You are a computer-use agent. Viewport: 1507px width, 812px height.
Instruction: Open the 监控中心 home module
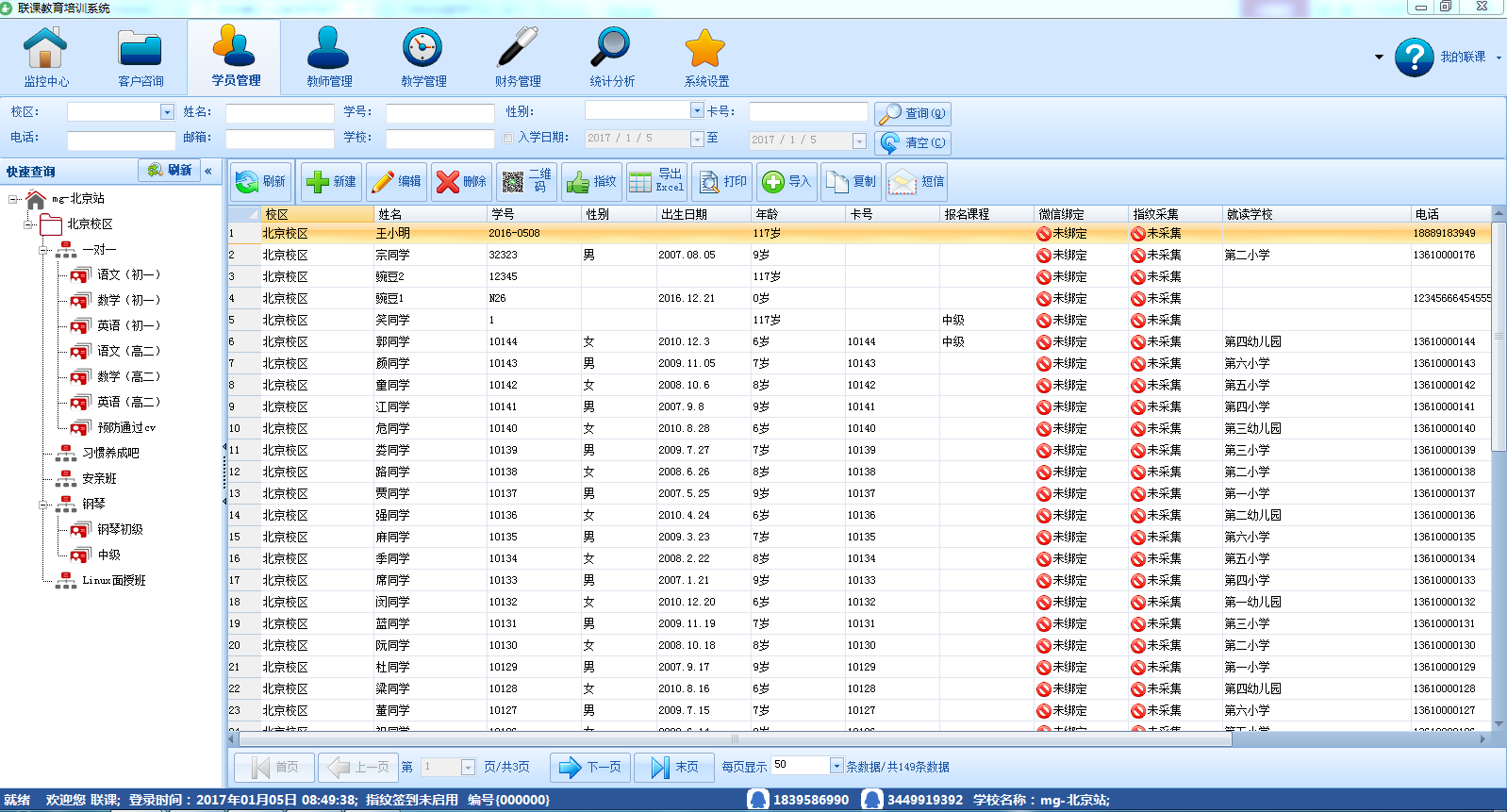[x=46, y=58]
